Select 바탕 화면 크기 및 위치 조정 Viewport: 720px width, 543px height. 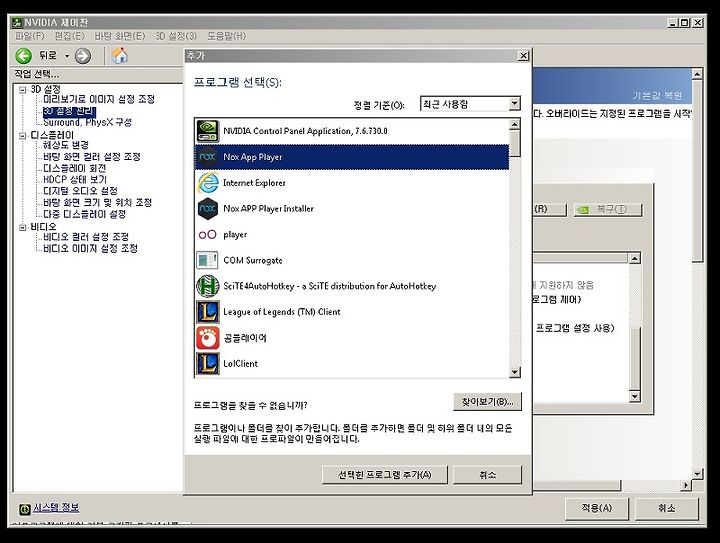97,202
